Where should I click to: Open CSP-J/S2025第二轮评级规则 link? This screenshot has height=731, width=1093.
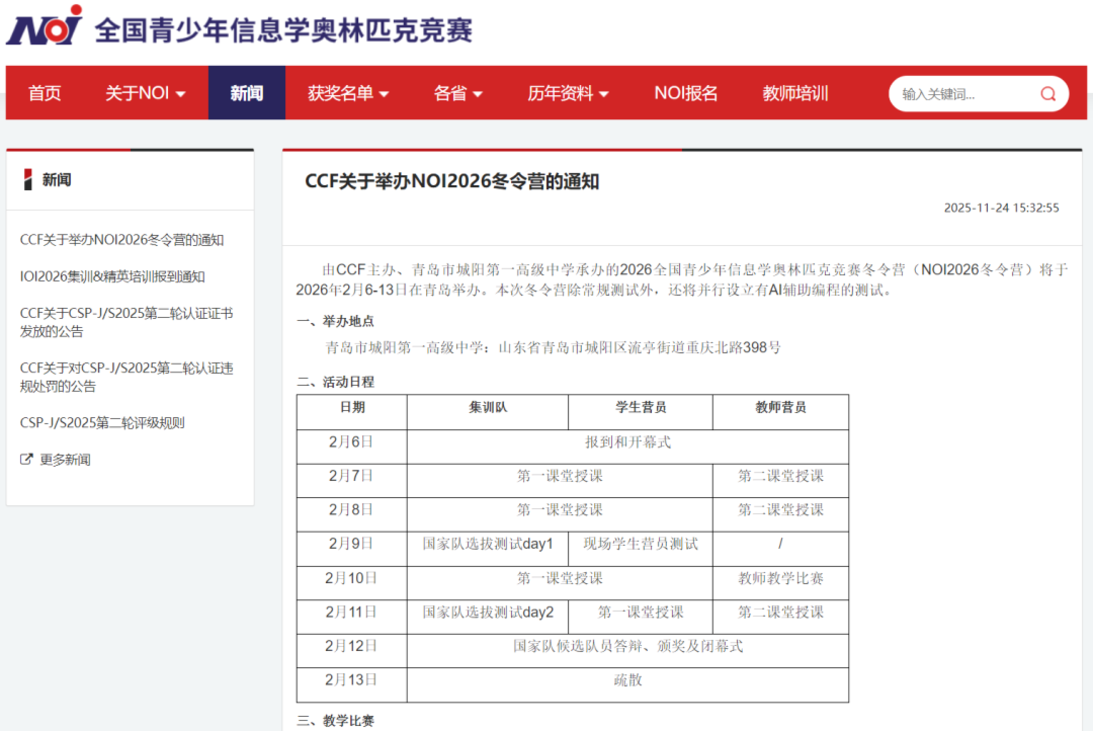click(102, 422)
